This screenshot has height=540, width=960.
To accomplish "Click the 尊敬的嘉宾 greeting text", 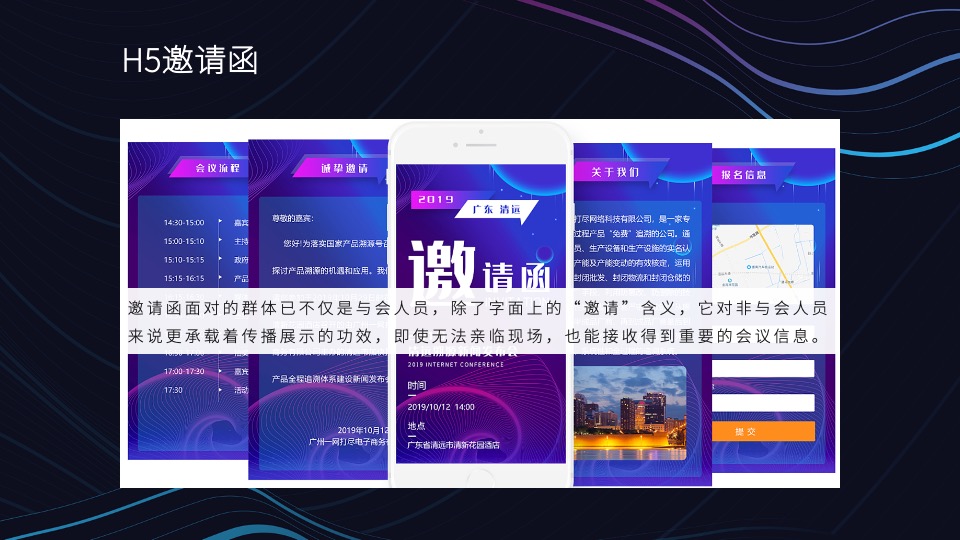I will [293, 218].
